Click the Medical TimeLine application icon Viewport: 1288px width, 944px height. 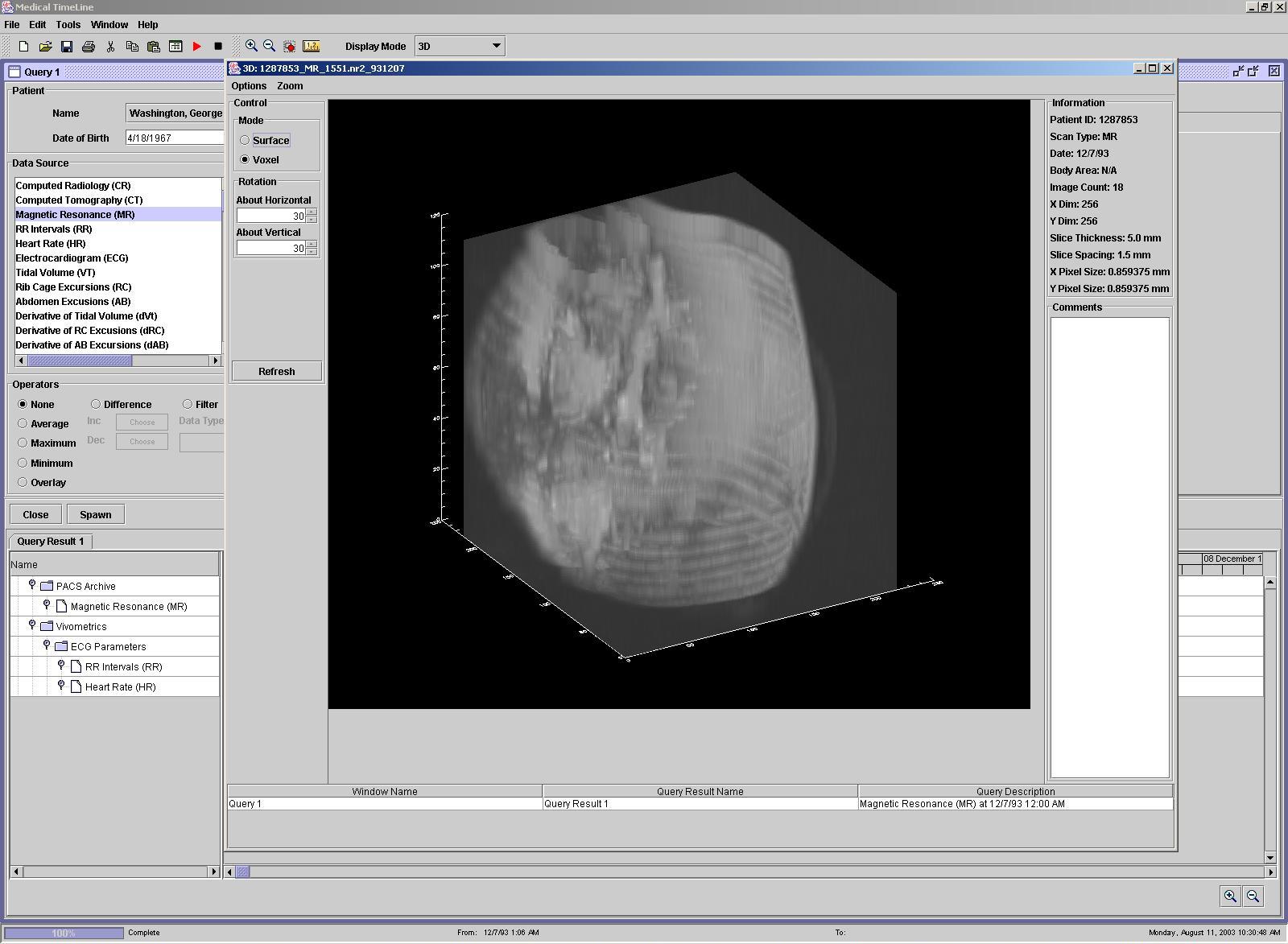[7, 7]
